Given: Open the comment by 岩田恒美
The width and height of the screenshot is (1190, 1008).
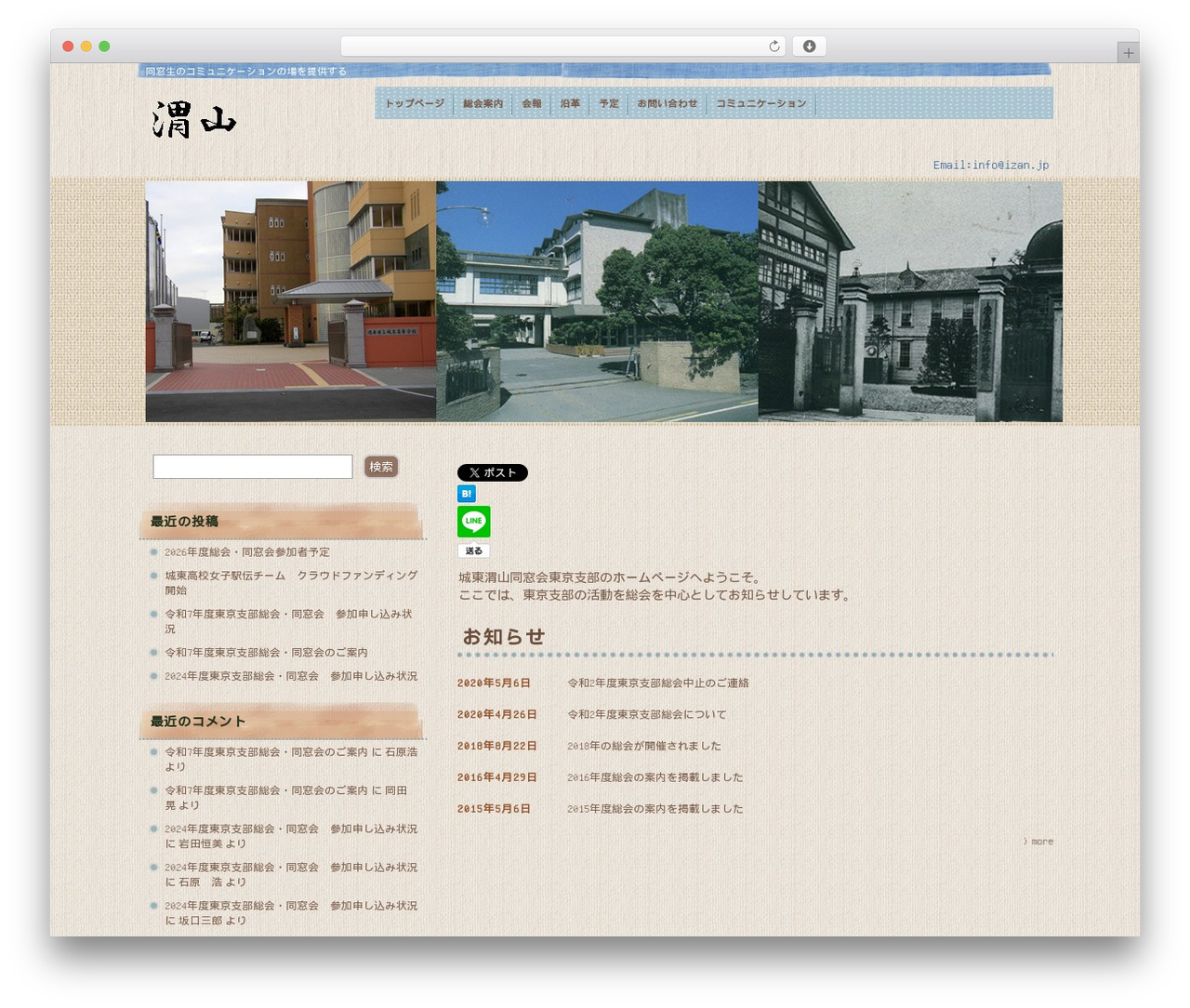Looking at the screenshot, I should (x=291, y=836).
